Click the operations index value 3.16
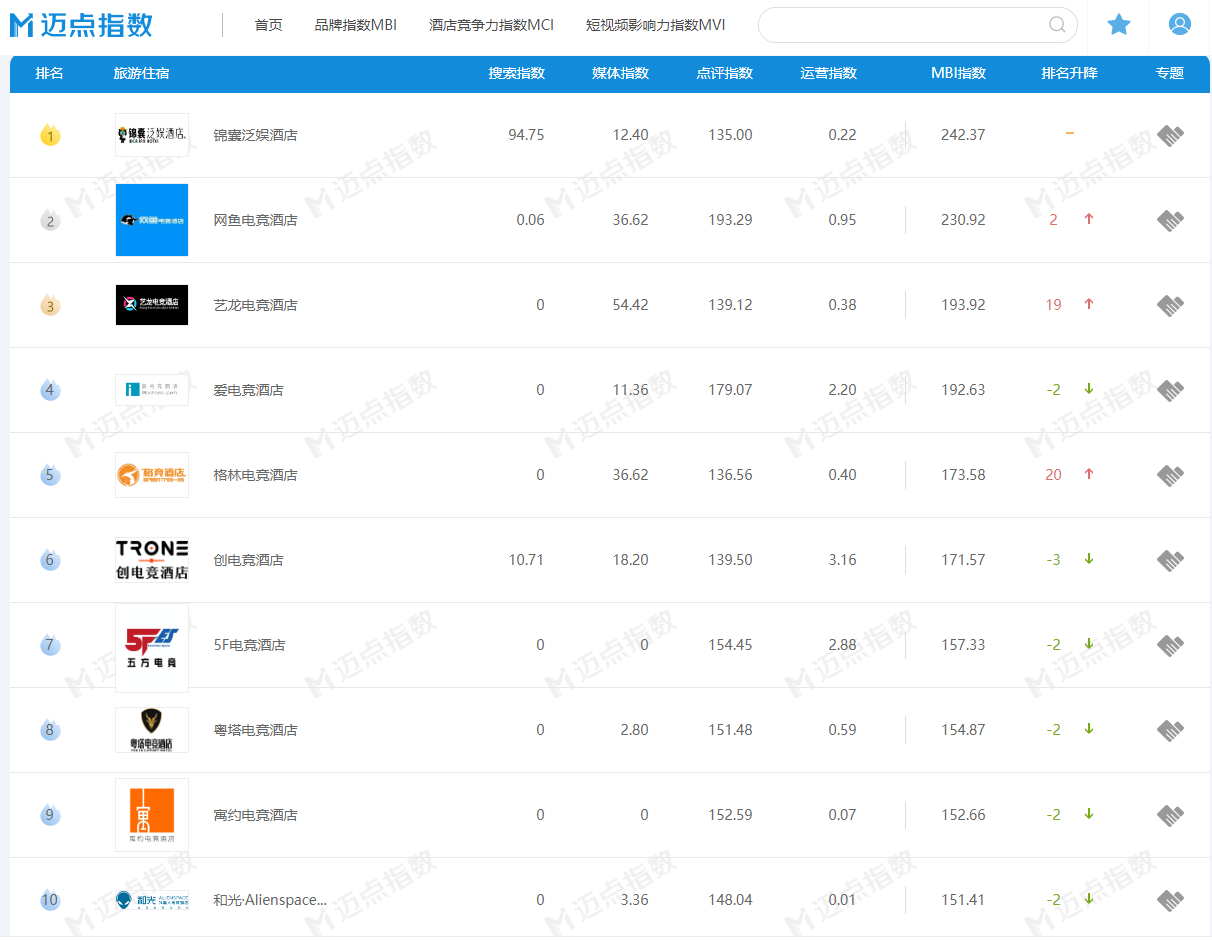 pyautogui.click(x=842, y=560)
